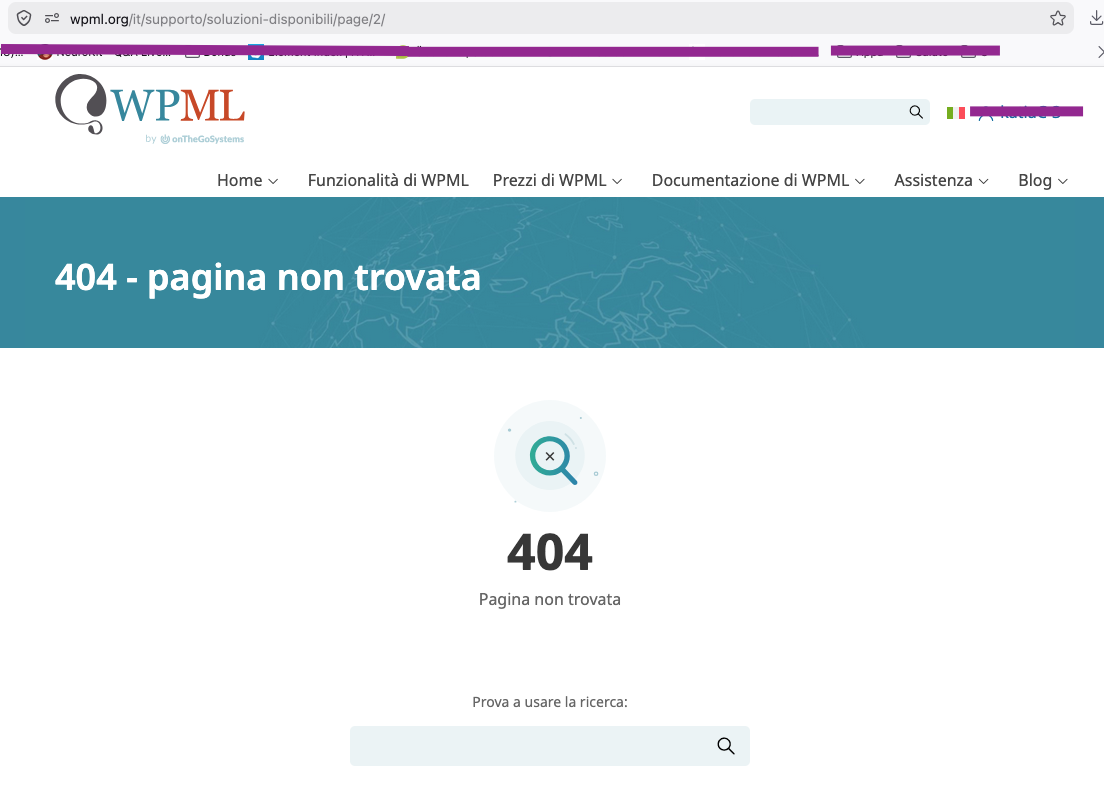Open the Italian flag language switcher
Image resolution: width=1104 pixels, height=803 pixels.
click(x=955, y=113)
